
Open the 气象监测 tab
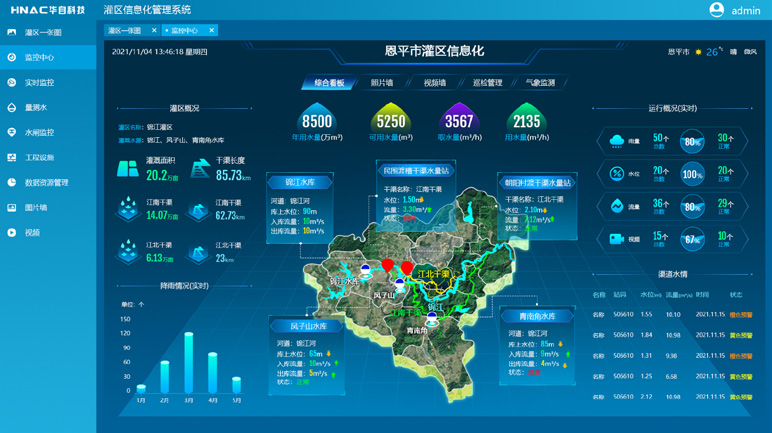click(x=540, y=83)
